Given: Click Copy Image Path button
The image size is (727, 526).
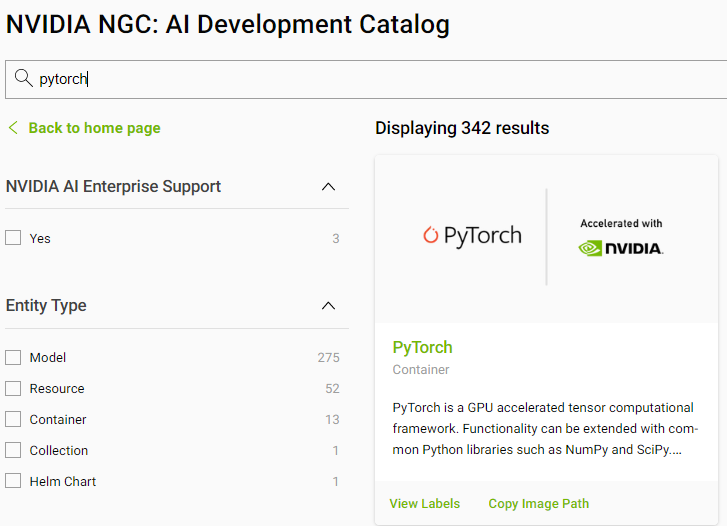Looking at the screenshot, I should point(539,504).
